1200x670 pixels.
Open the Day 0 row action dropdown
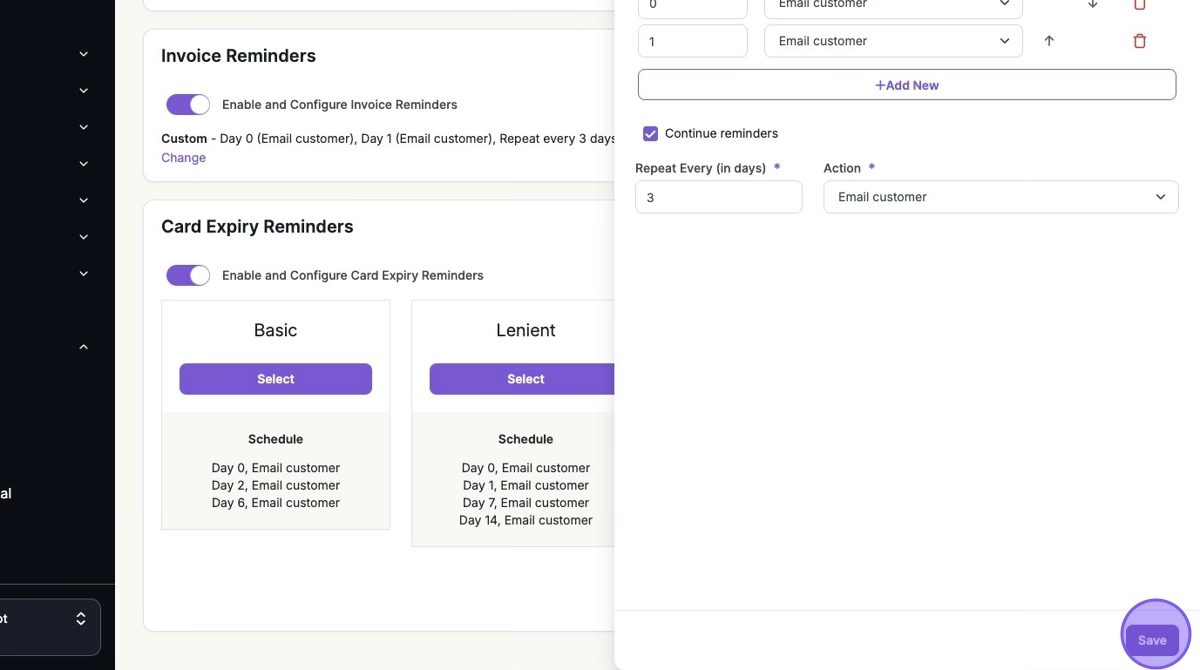893,6
